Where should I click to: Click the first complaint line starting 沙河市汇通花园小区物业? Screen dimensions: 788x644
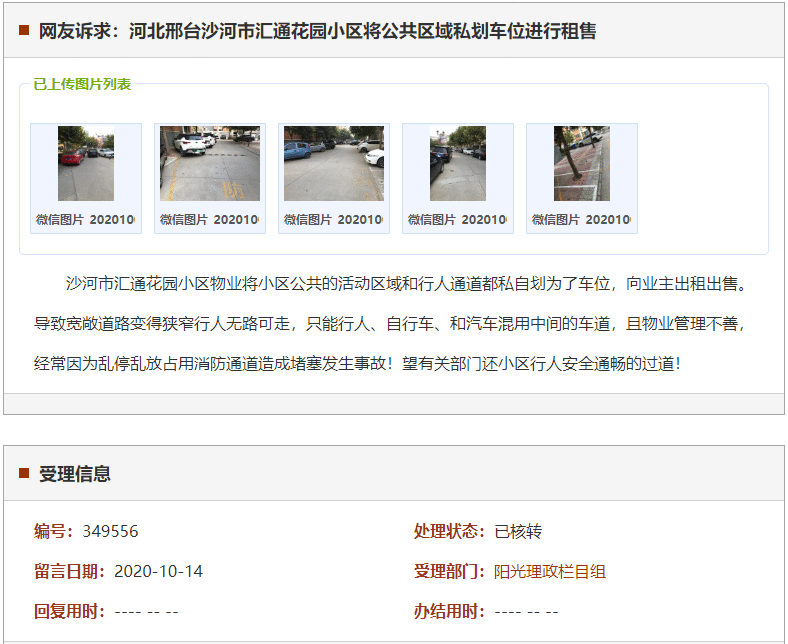[407, 284]
